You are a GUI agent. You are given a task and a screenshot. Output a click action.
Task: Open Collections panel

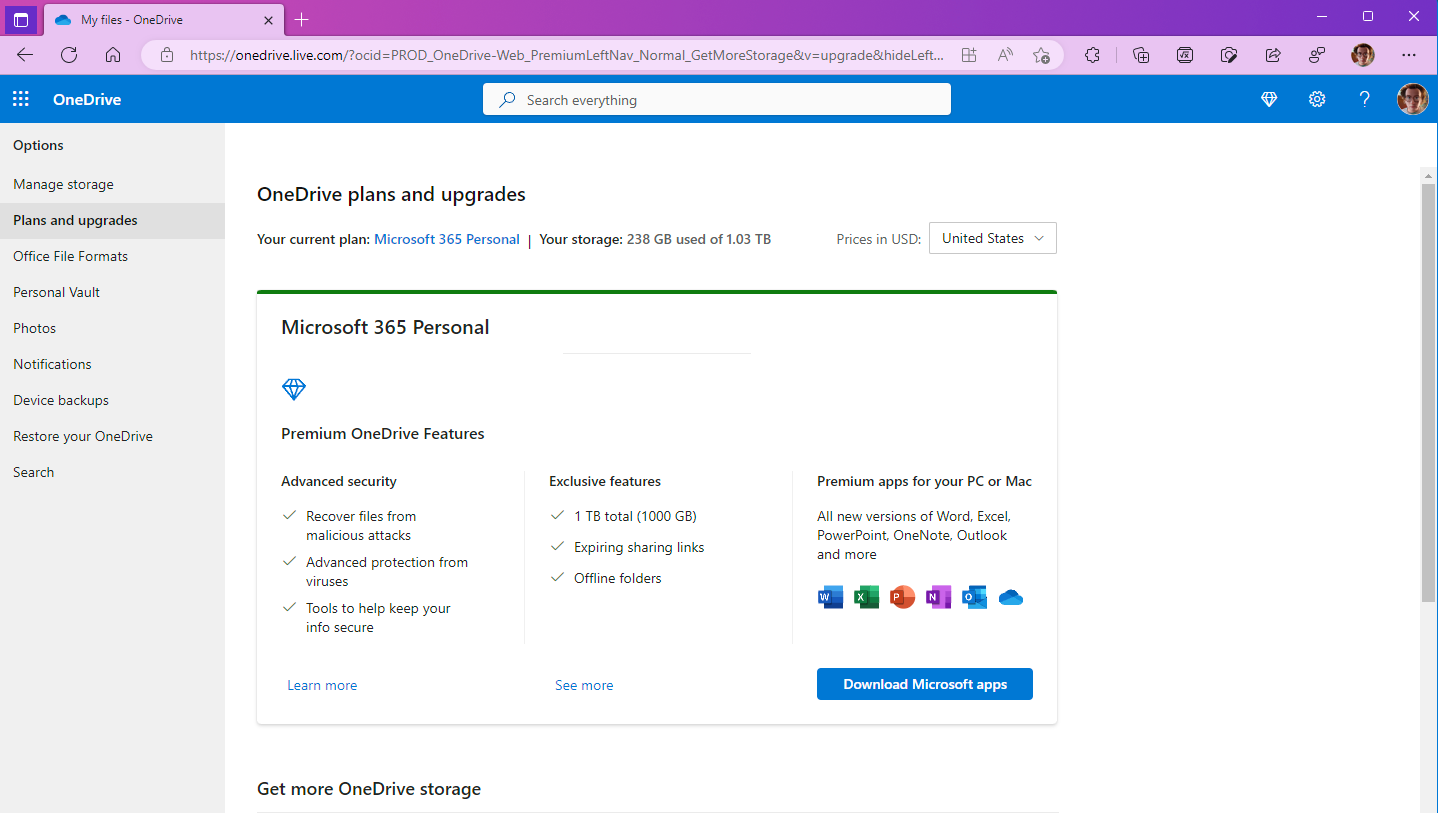[1141, 55]
